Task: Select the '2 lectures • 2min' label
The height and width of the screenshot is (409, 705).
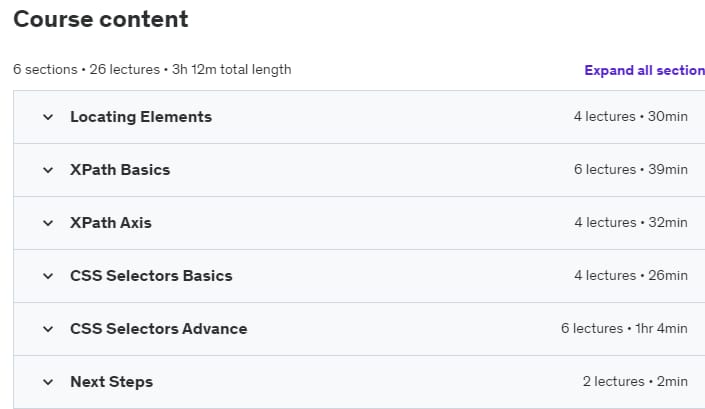Action: pyautogui.click(x=635, y=382)
